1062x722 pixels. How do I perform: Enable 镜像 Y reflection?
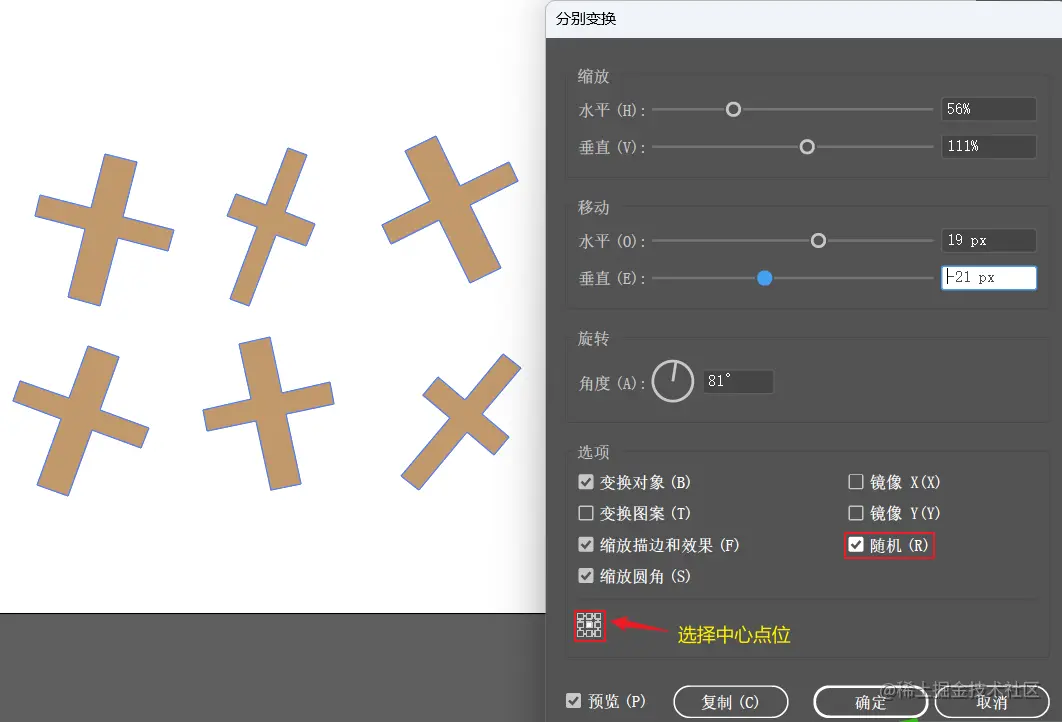tap(856, 513)
